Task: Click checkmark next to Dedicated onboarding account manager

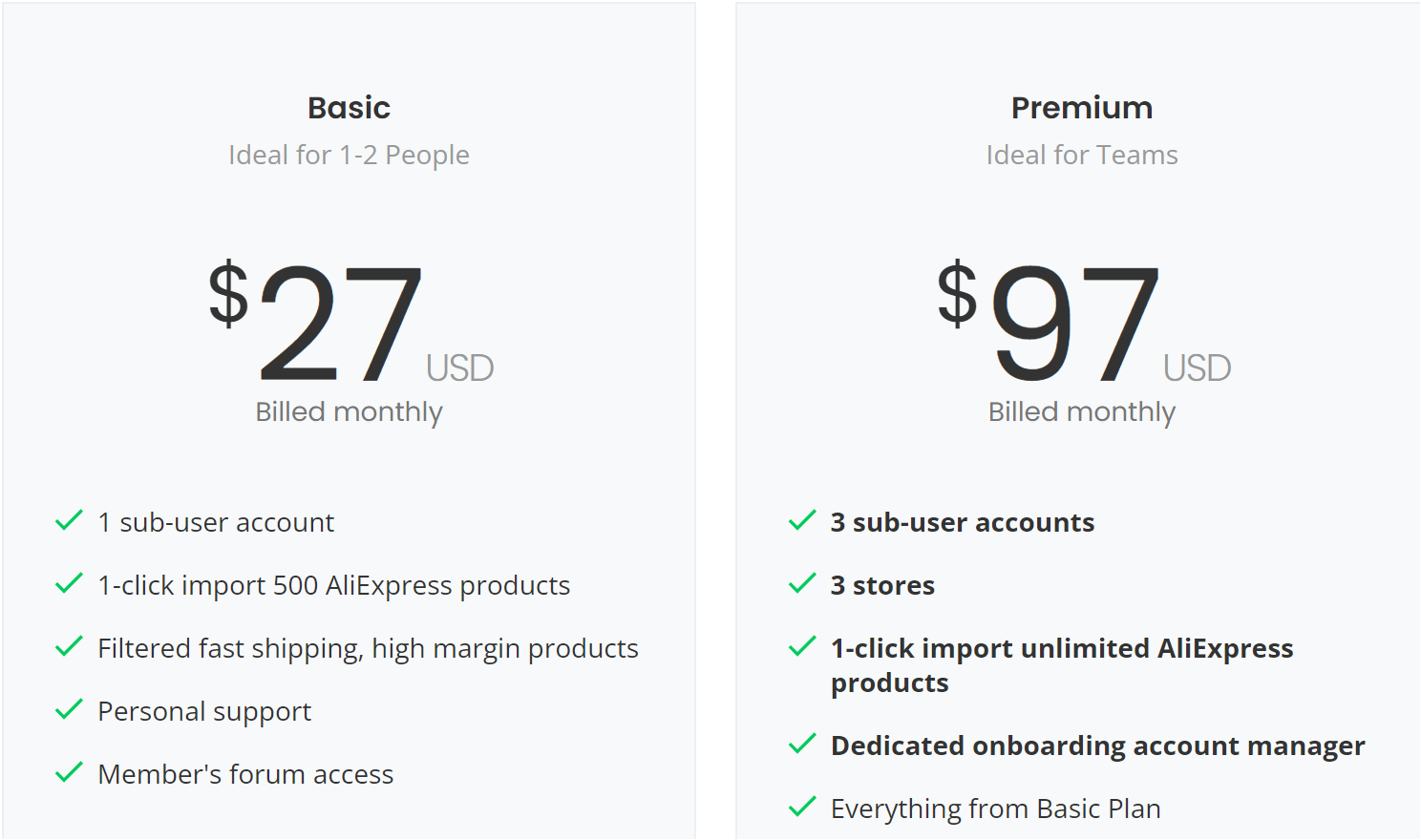Action: click(802, 745)
